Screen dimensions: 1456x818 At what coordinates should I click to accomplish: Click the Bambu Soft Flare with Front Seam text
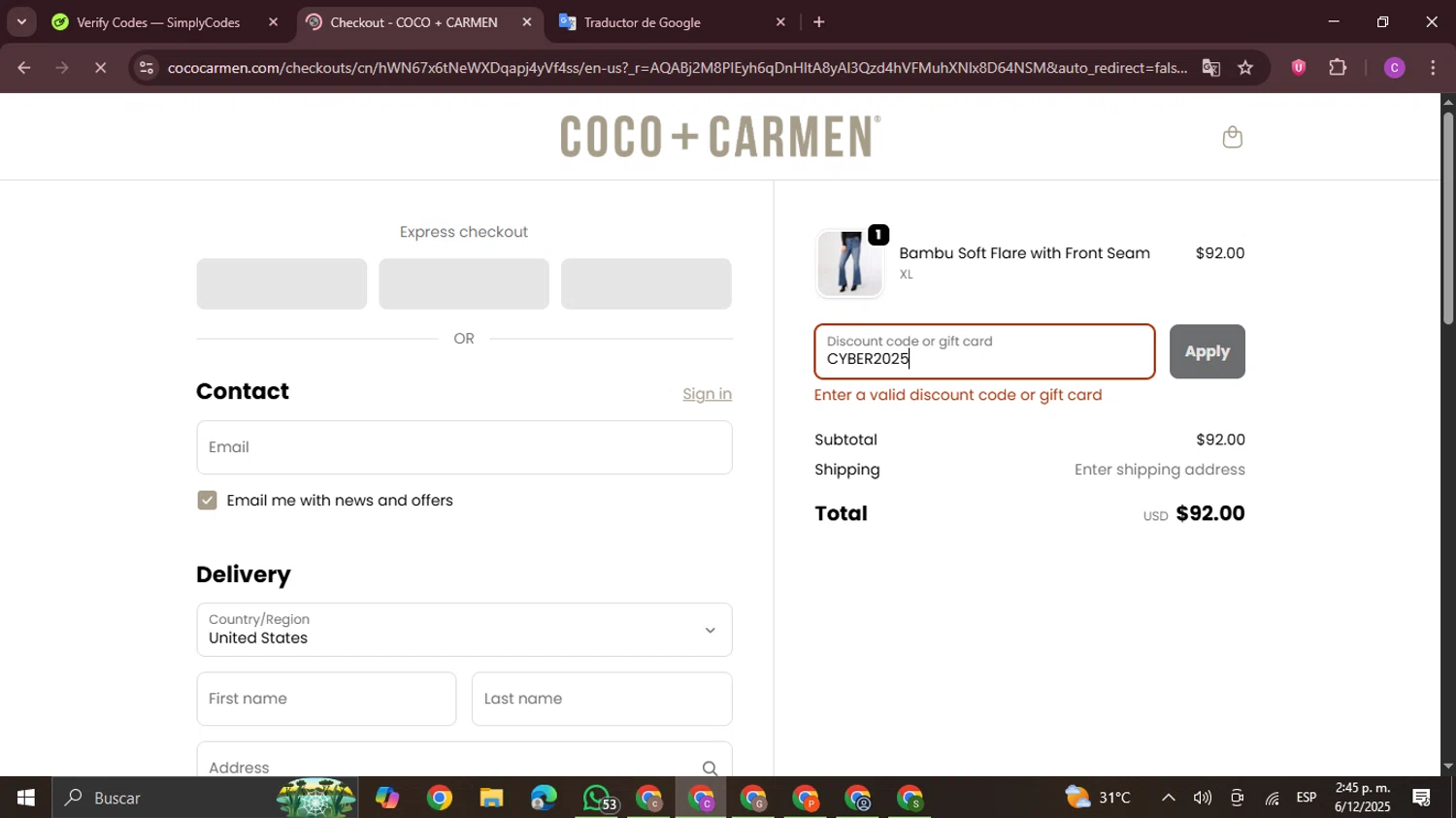[1024, 253]
